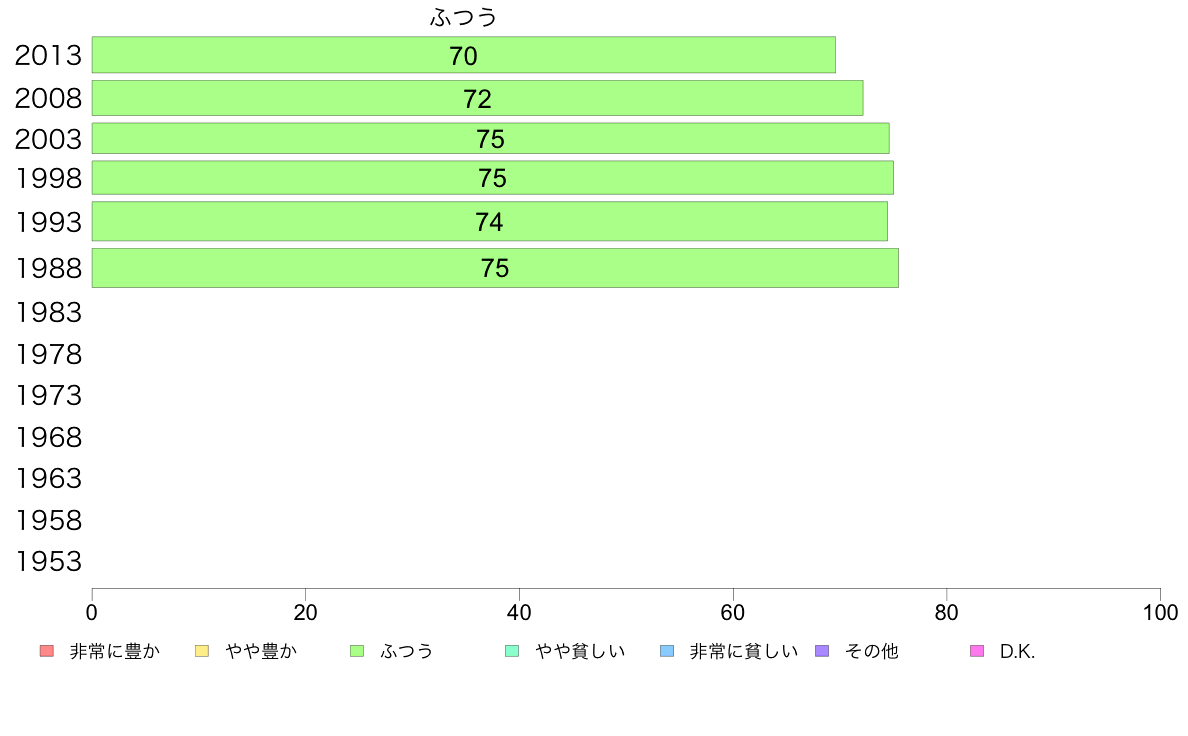Click the その他 purple legend swatch
The width and height of the screenshot is (1188, 736).
(x=822, y=651)
